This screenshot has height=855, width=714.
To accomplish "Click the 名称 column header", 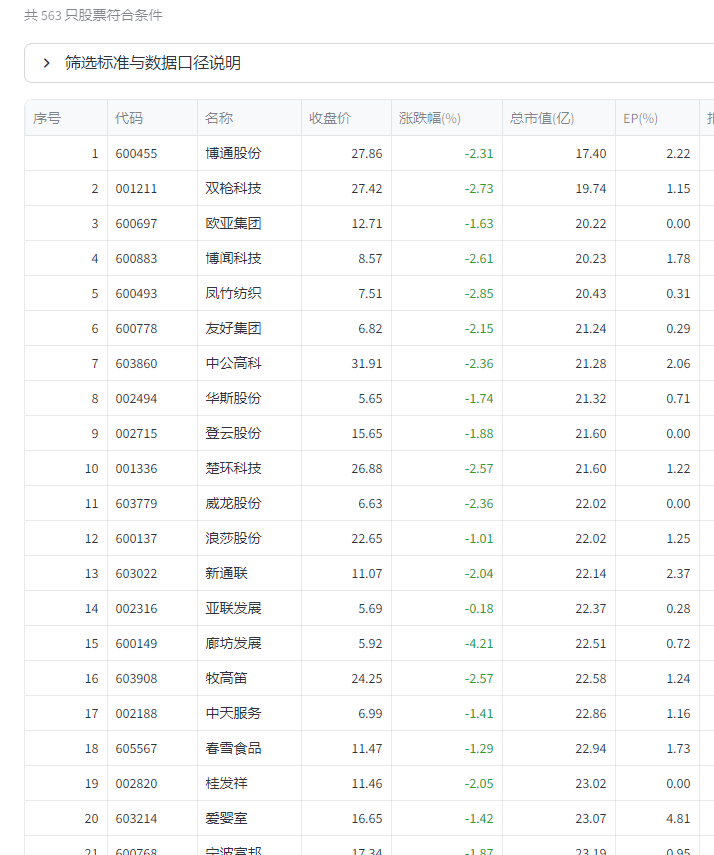I will click(x=219, y=118).
